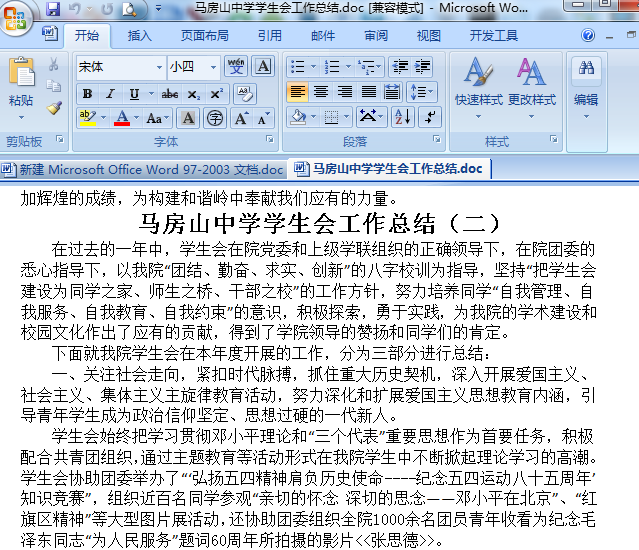
Task: Click the phonetic guide (wén) icon
Action: (236, 66)
